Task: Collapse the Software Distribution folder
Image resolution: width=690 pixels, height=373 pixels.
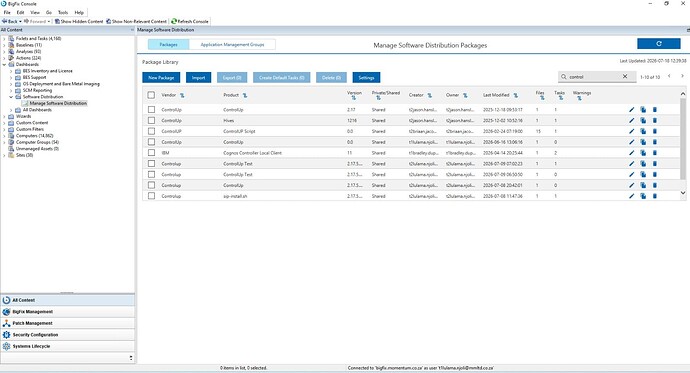Action: pos(11,97)
